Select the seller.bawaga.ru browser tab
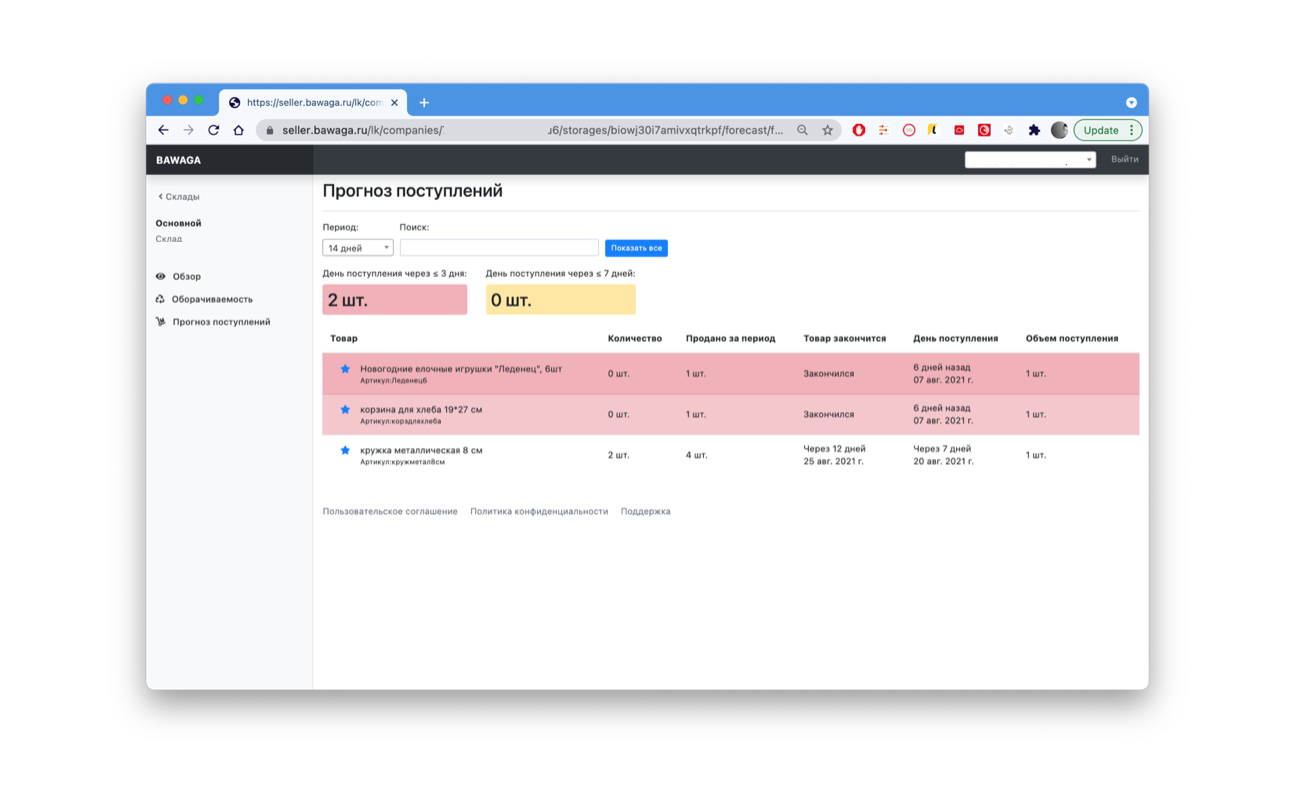Screen dimensions: 1292x798 coord(312,102)
